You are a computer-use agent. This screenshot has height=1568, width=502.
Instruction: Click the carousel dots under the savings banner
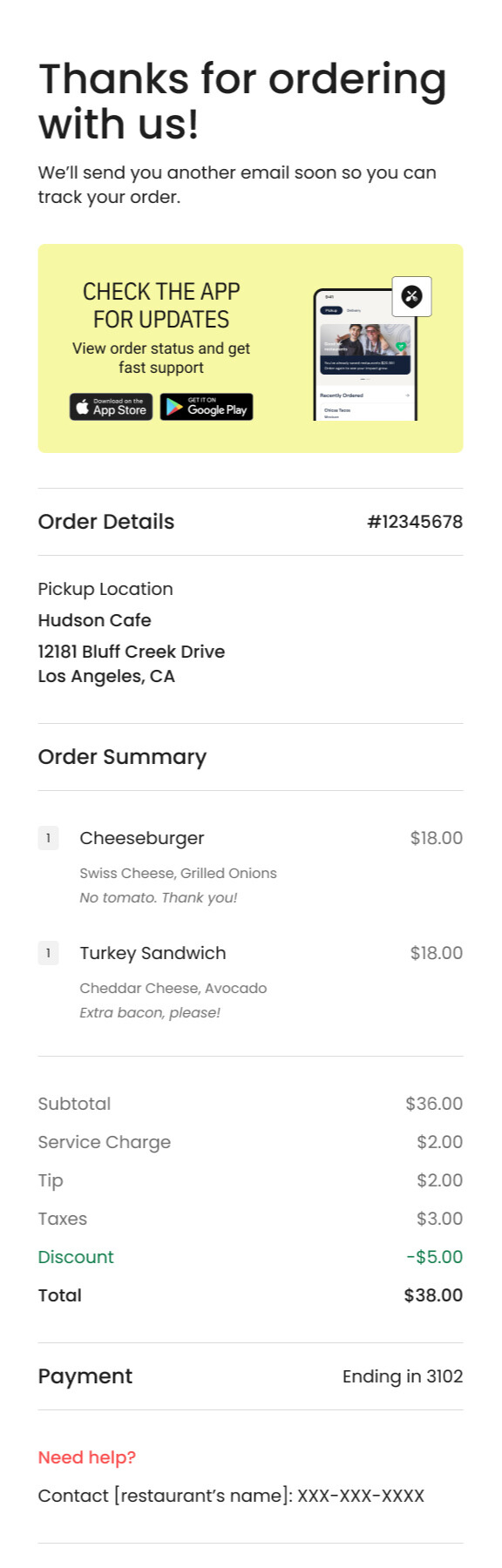[366, 378]
